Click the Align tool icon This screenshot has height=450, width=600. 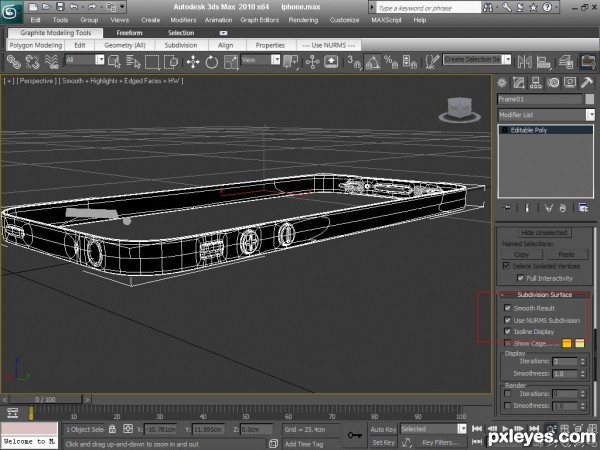[543, 62]
